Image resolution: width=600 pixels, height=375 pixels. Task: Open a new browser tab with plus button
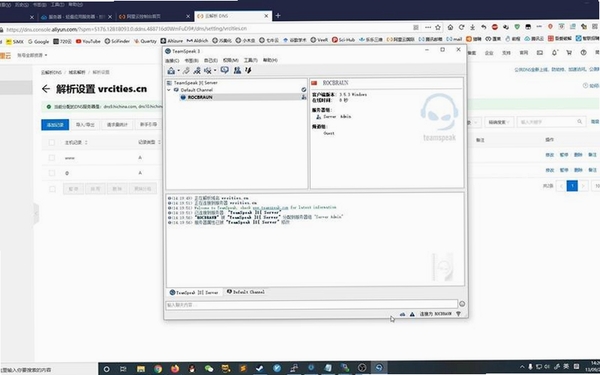tap(278, 15)
